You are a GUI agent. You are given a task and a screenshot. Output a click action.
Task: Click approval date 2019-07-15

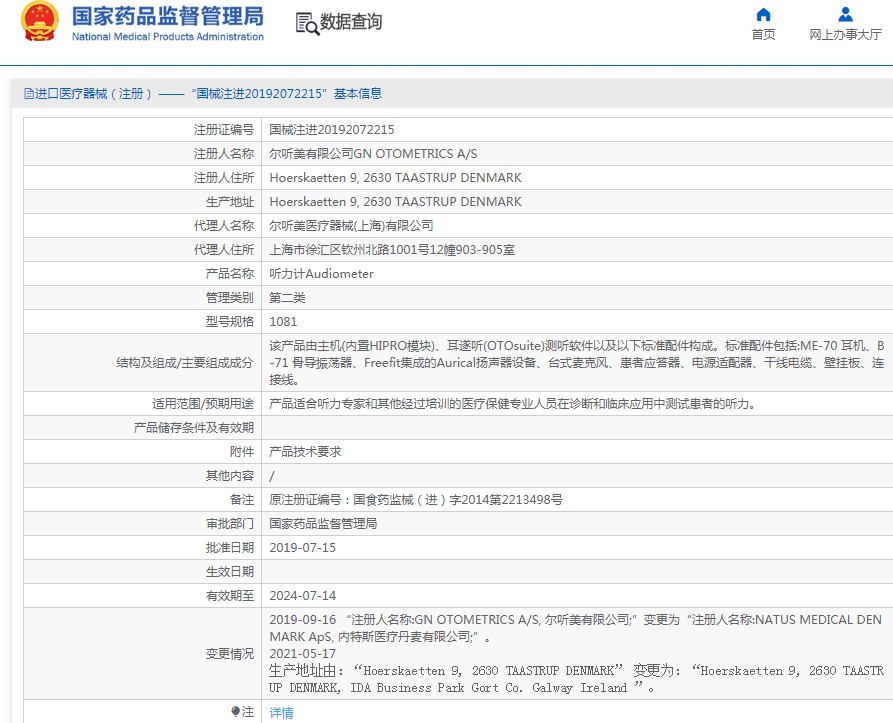coord(302,548)
